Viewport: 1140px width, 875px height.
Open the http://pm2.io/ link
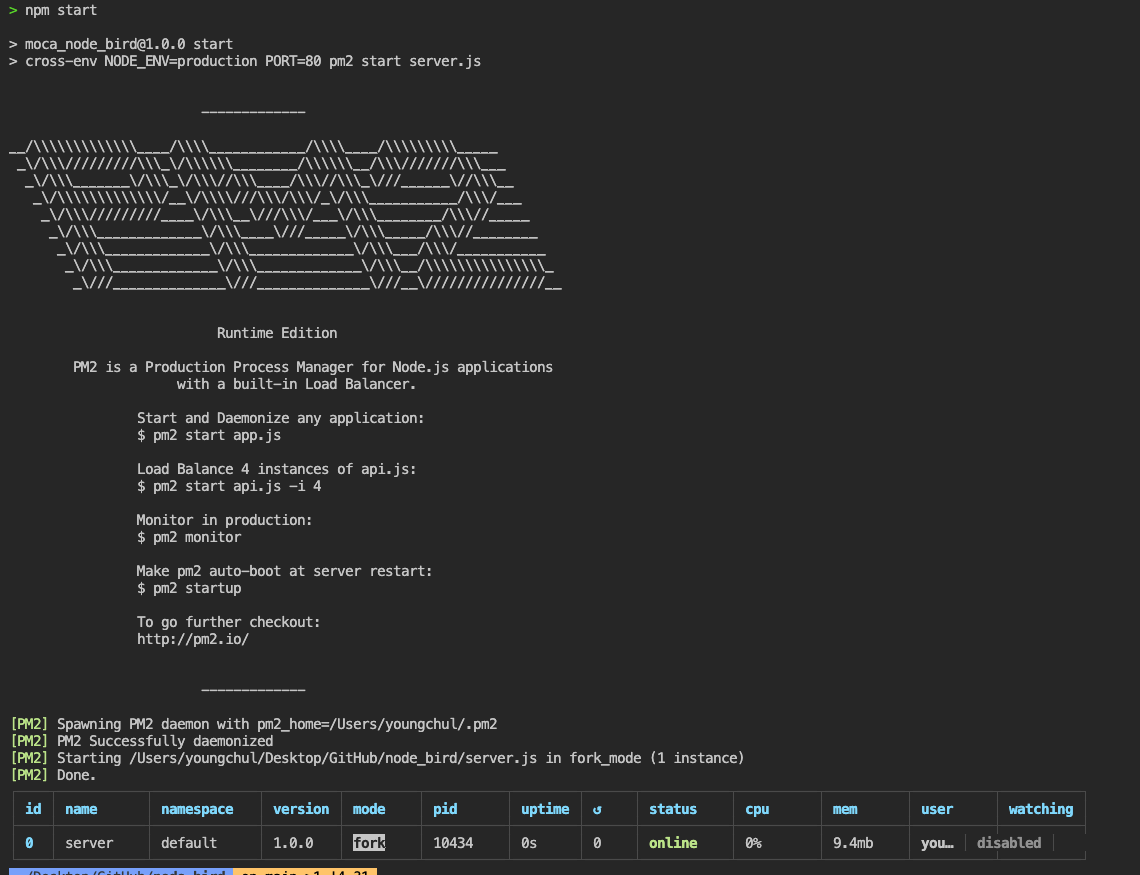pyautogui.click(x=193, y=640)
